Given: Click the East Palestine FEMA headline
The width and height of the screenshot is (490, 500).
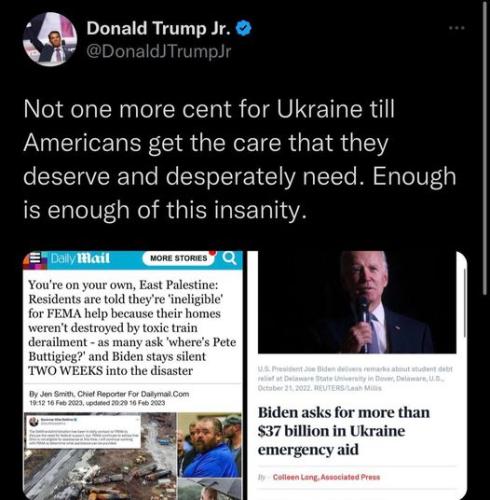Looking at the screenshot, I should 132,328.
